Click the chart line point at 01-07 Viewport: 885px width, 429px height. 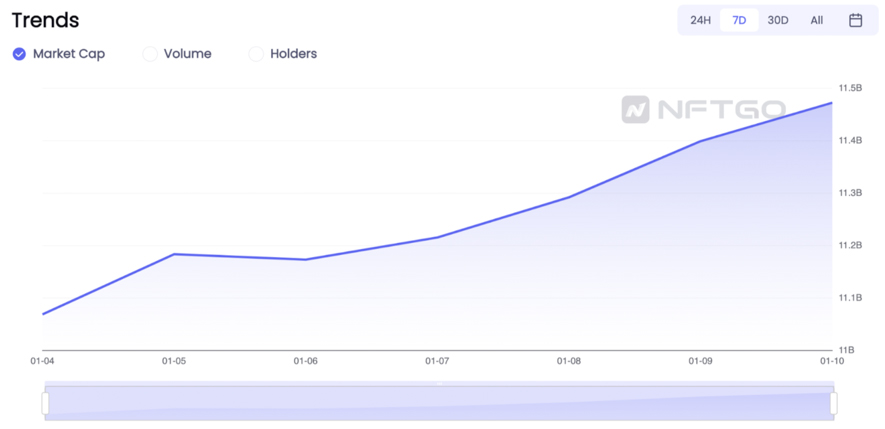[437, 237]
